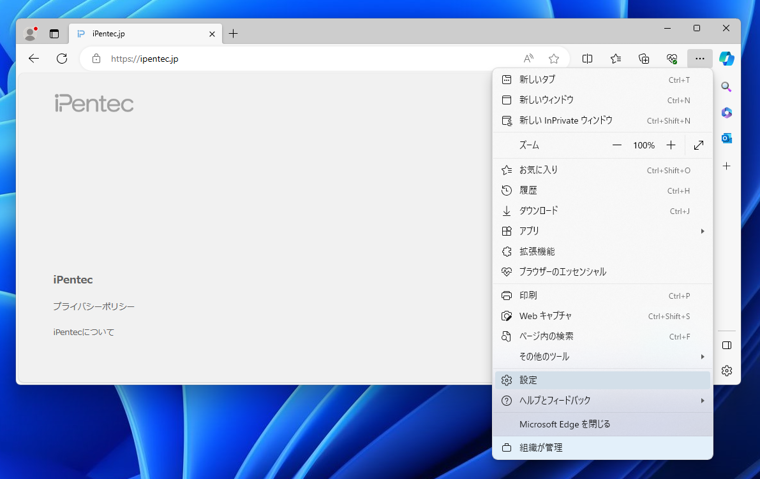760x479 pixels.
Task: Click the プライバシーポリシー link
Action: tap(94, 306)
